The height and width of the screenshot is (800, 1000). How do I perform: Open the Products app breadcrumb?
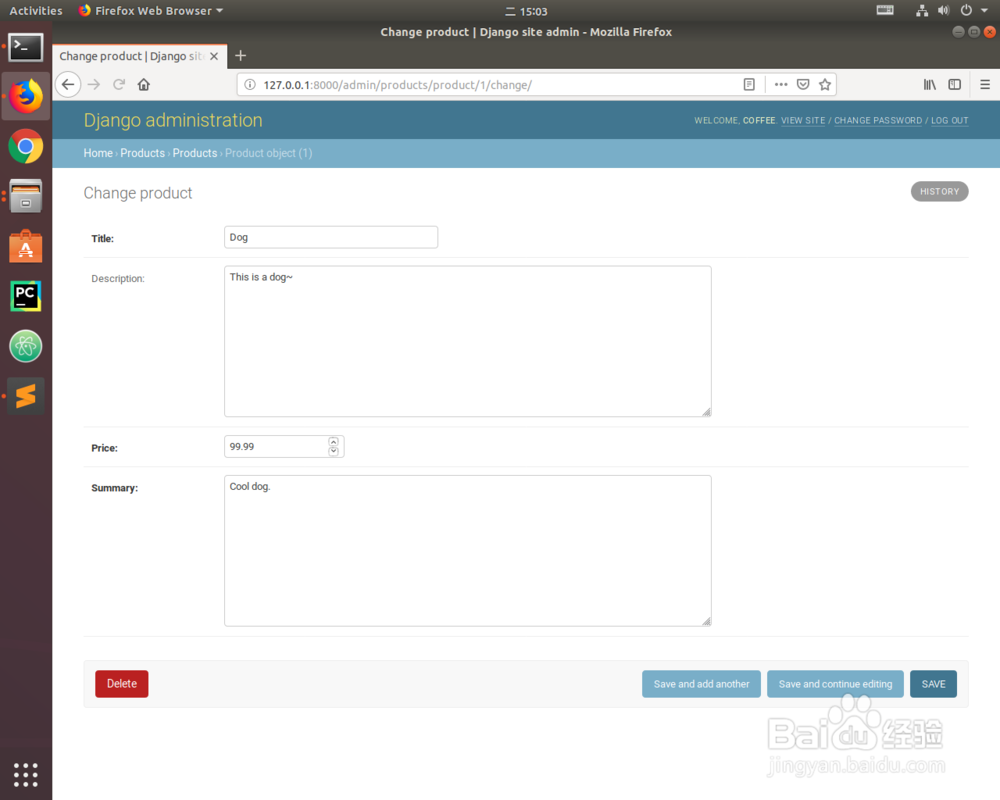click(142, 153)
